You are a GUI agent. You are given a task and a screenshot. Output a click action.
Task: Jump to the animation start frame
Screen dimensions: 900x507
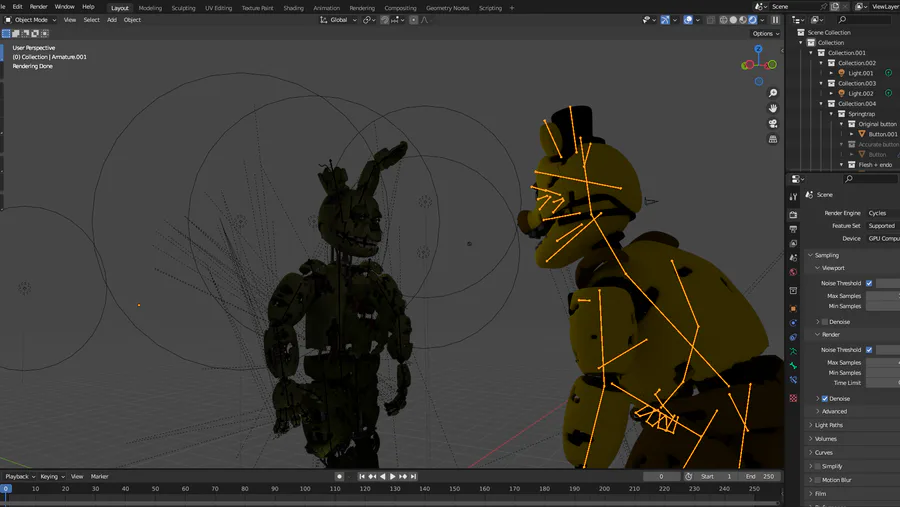point(362,477)
